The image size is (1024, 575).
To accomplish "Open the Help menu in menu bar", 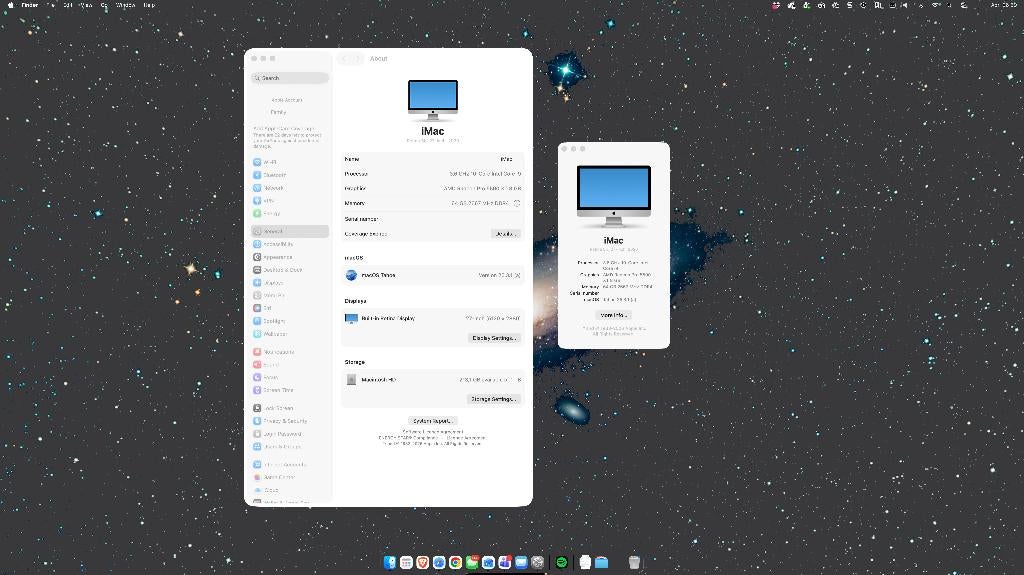I will point(149,5).
